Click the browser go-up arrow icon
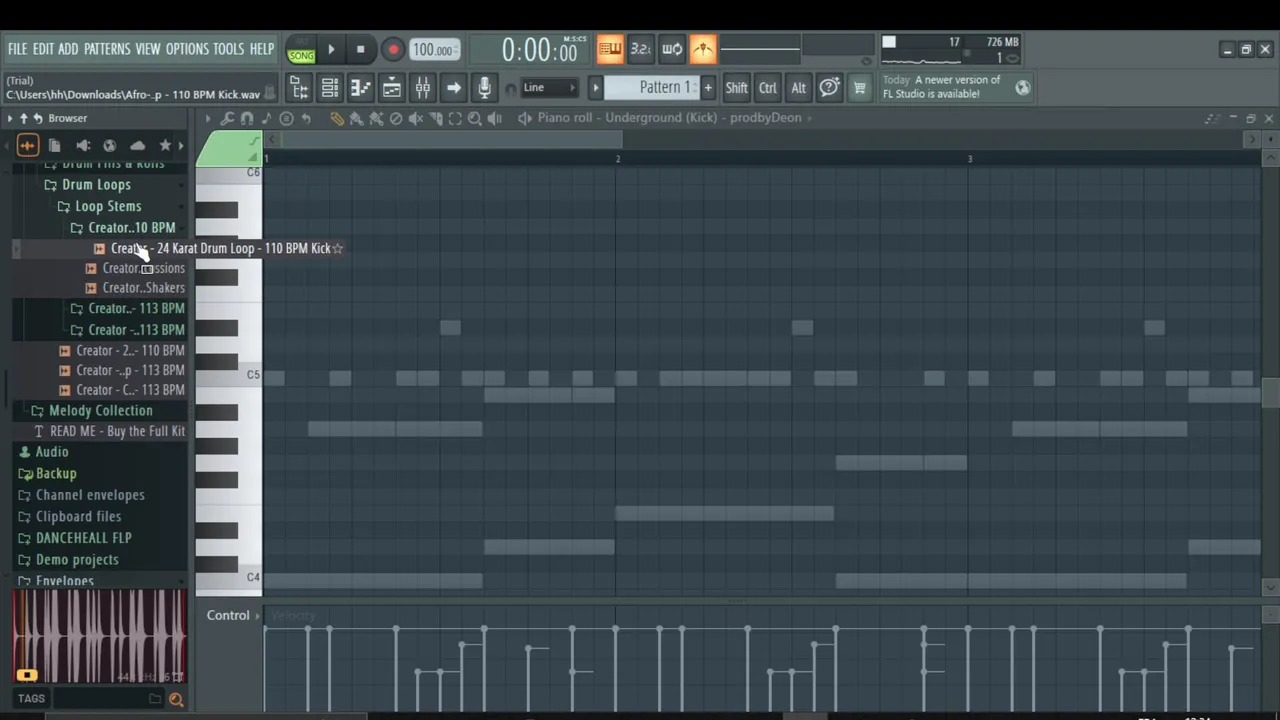The width and height of the screenshot is (1280, 720). click(24, 118)
